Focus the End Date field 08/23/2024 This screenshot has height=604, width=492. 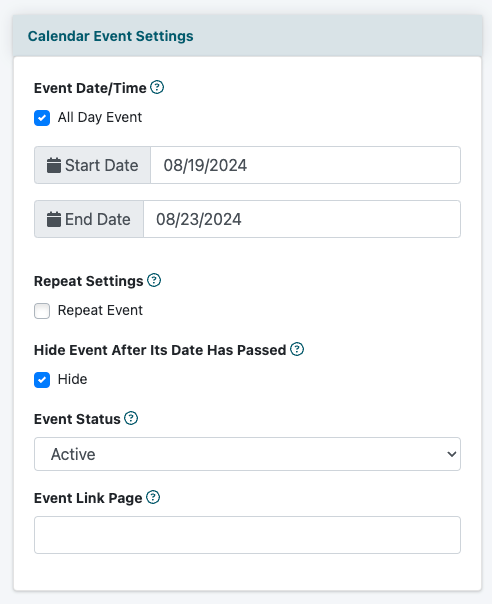pos(302,219)
